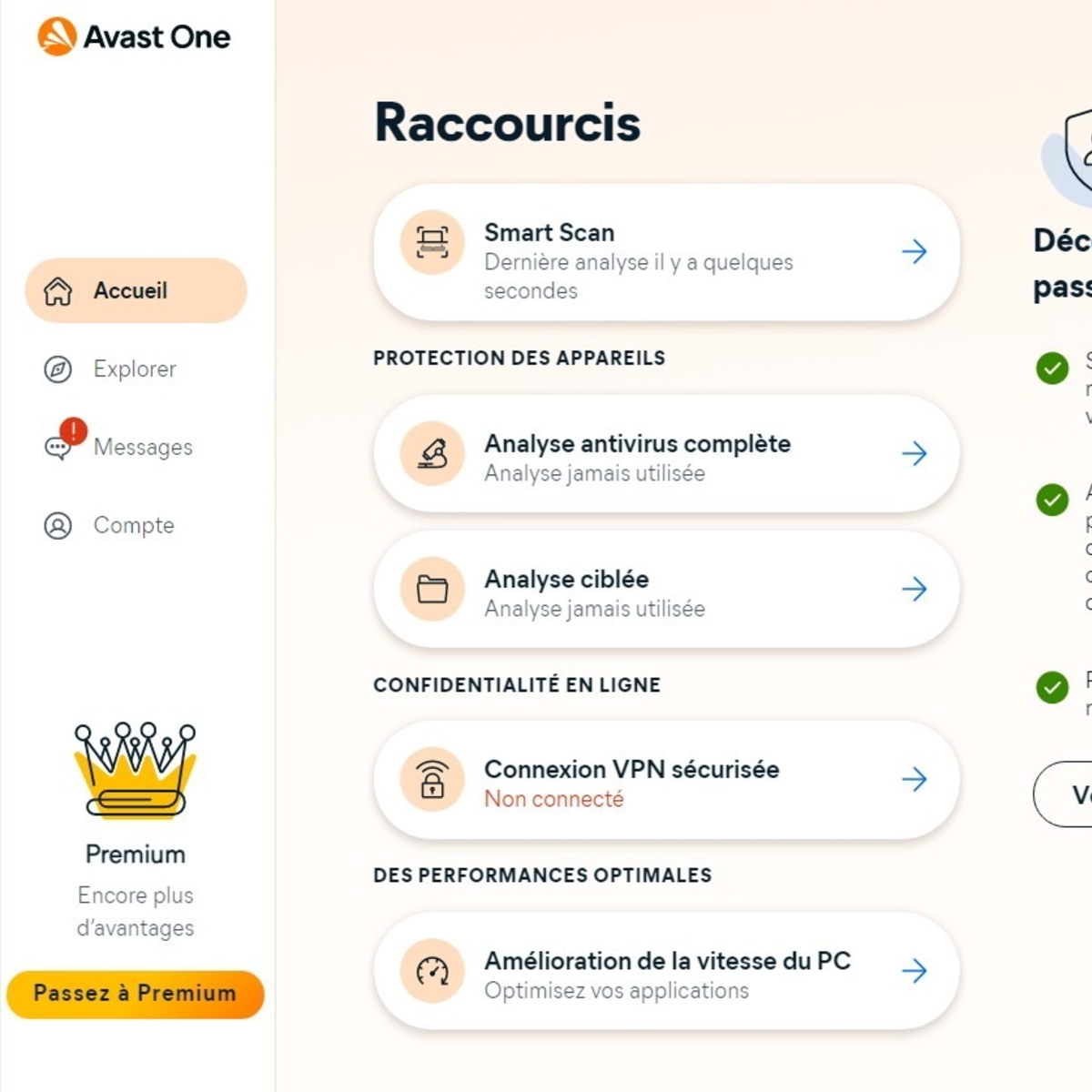Screen dimensions: 1092x1092
Task: Open the Avast One logo
Action: coord(132,36)
